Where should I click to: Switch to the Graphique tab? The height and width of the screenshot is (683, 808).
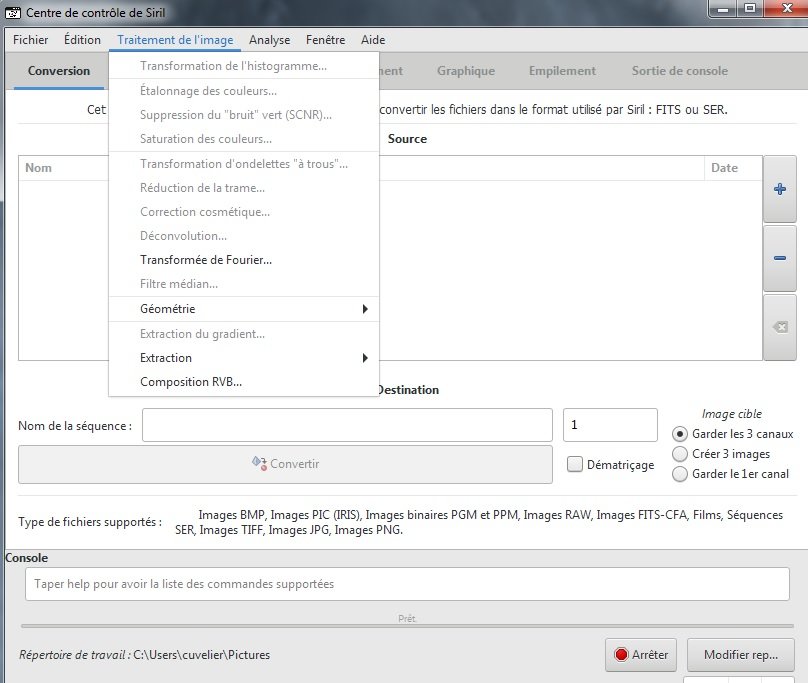point(466,71)
